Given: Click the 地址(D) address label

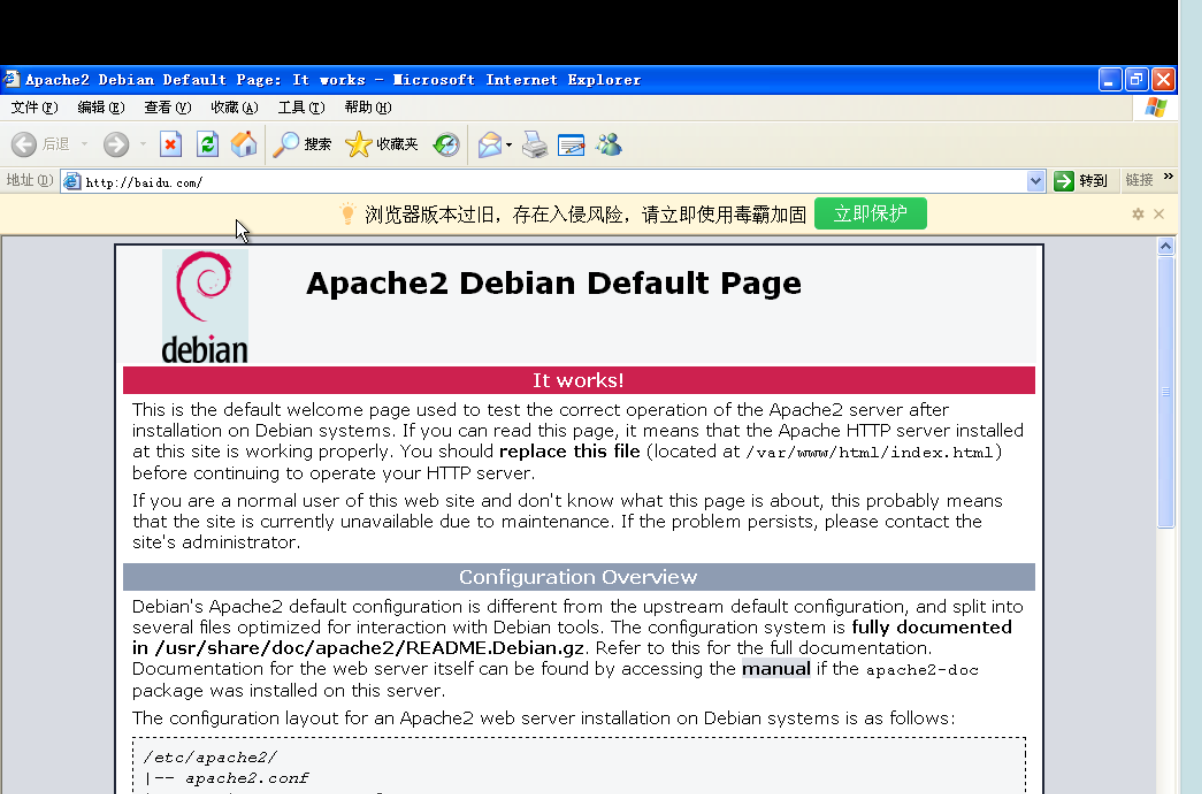Looking at the screenshot, I should point(29,180).
